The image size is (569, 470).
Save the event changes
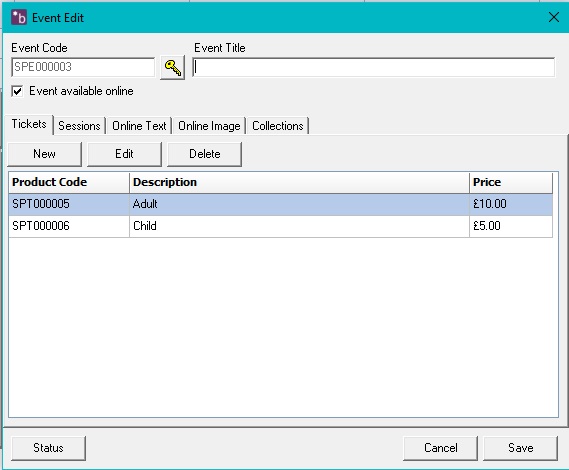520,448
